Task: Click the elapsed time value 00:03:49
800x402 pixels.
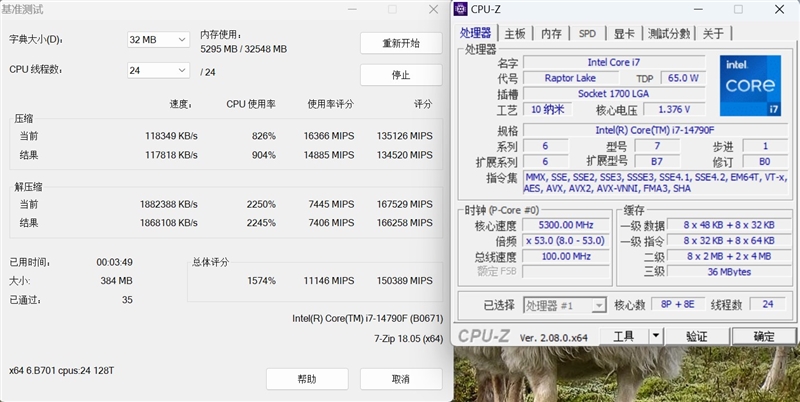Action: click(115, 262)
